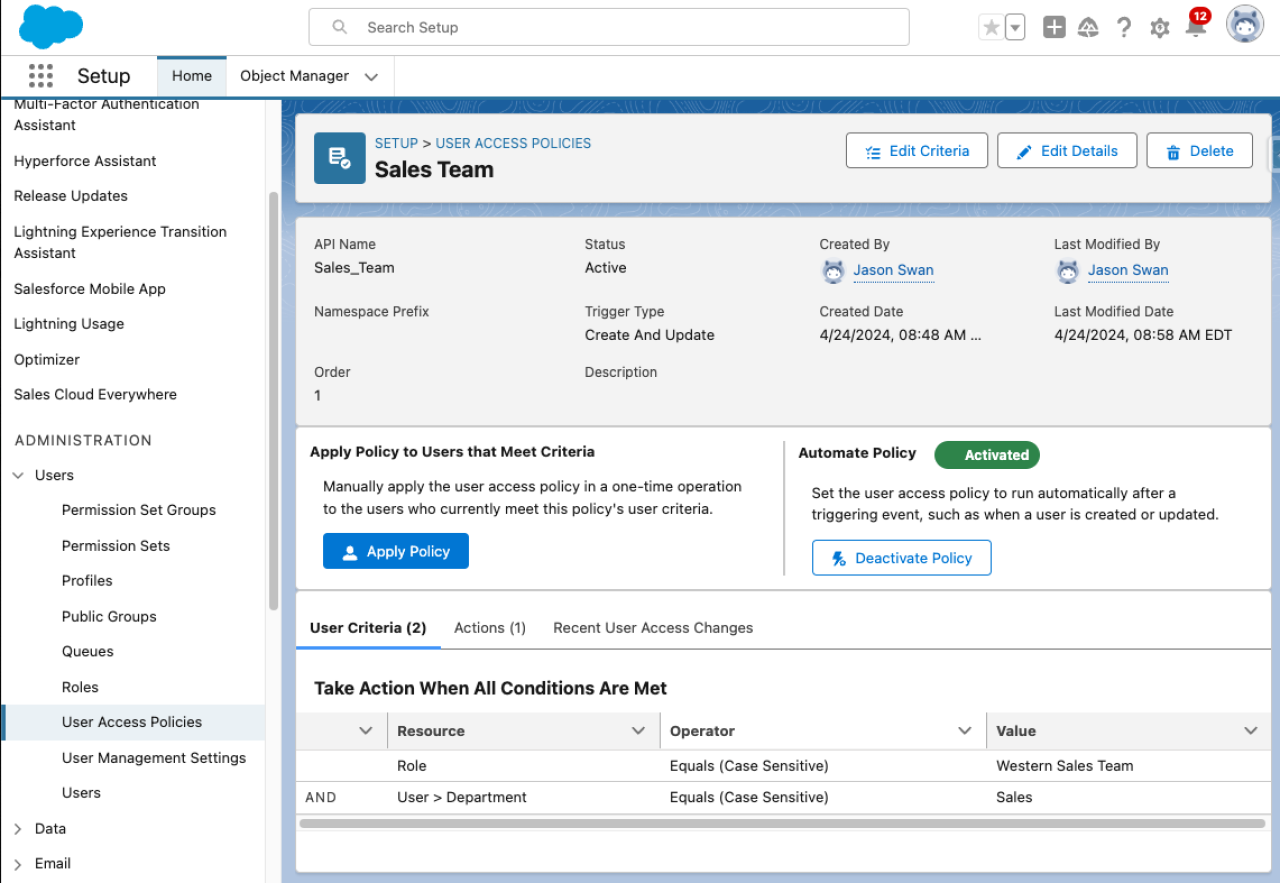1280x883 pixels.
Task: Select User Access Policies in sidebar
Action: click(132, 722)
